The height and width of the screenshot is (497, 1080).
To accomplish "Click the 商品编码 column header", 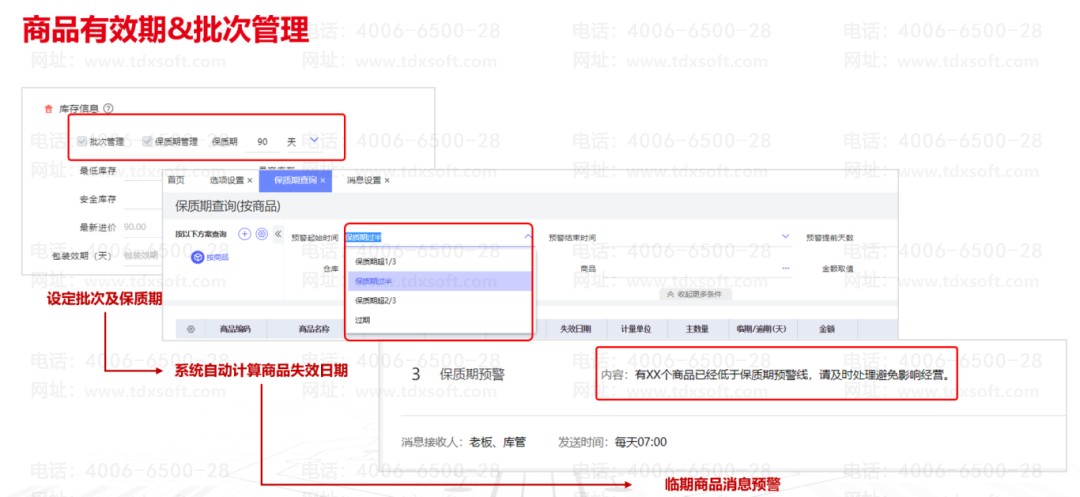I will (x=235, y=329).
